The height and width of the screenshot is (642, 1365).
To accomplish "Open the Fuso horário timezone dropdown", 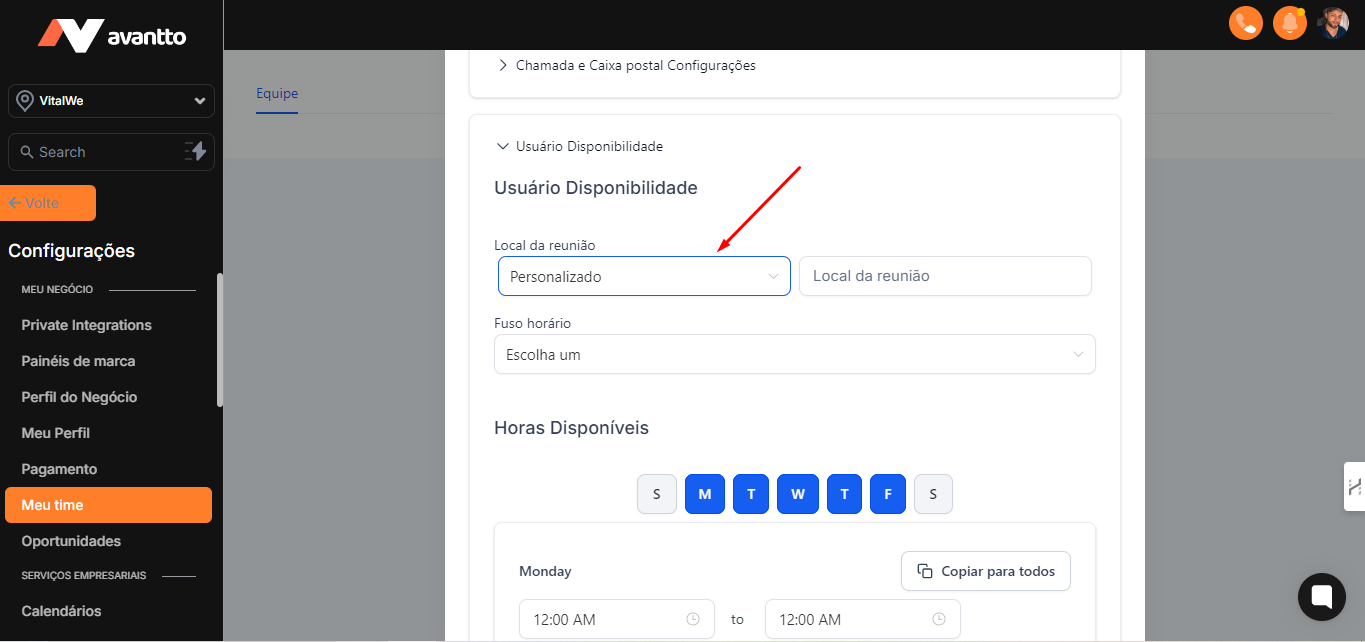I will click(x=794, y=355).
